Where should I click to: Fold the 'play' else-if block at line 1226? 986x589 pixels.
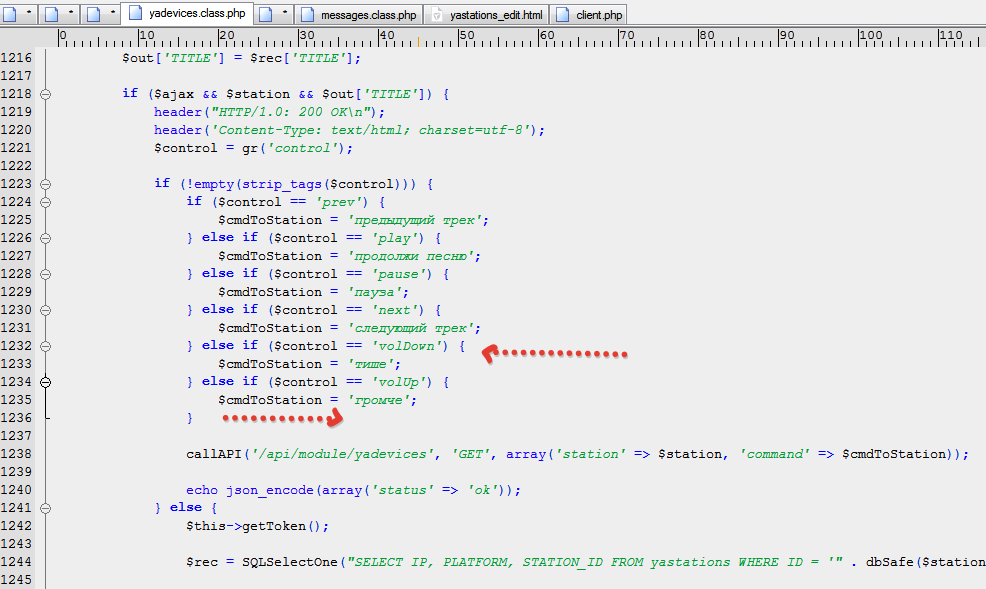click(45, 238)
